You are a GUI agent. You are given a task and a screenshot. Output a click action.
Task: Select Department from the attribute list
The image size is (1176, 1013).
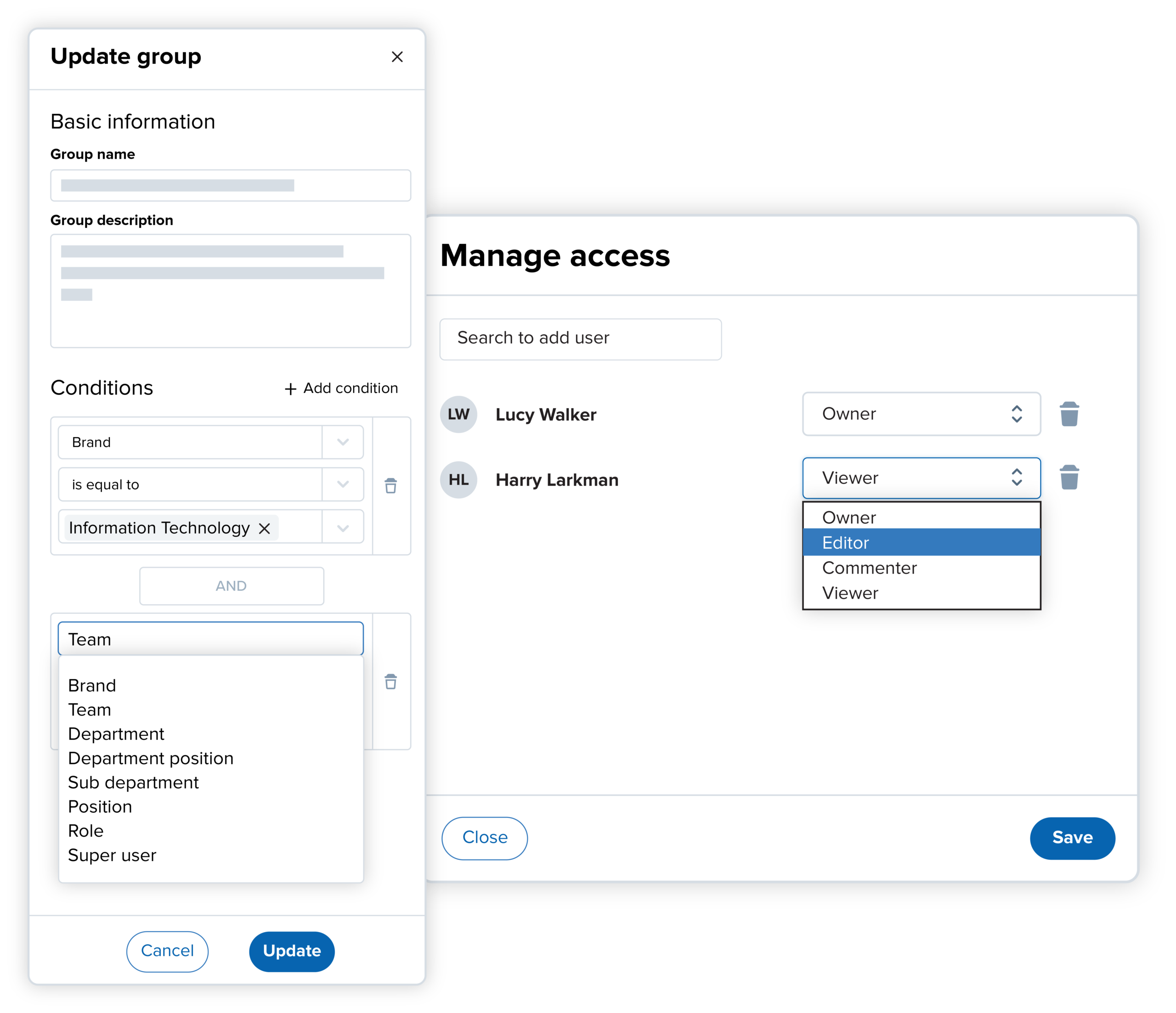point(116,733)
